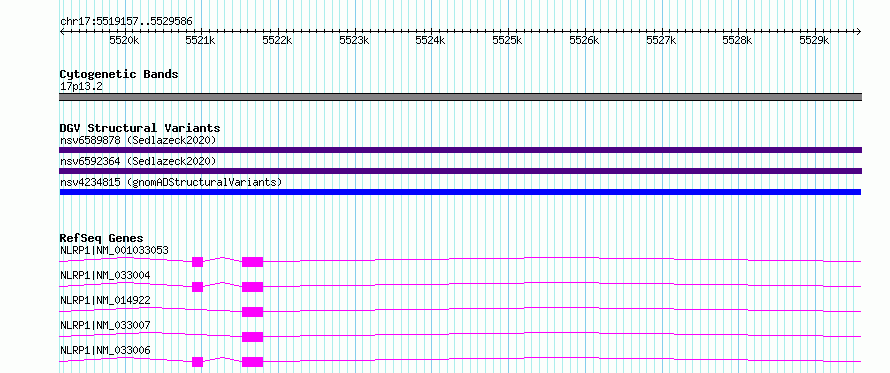Click the 5526k ruler tick label
This screenshot has height=373, width=890.
585,40
